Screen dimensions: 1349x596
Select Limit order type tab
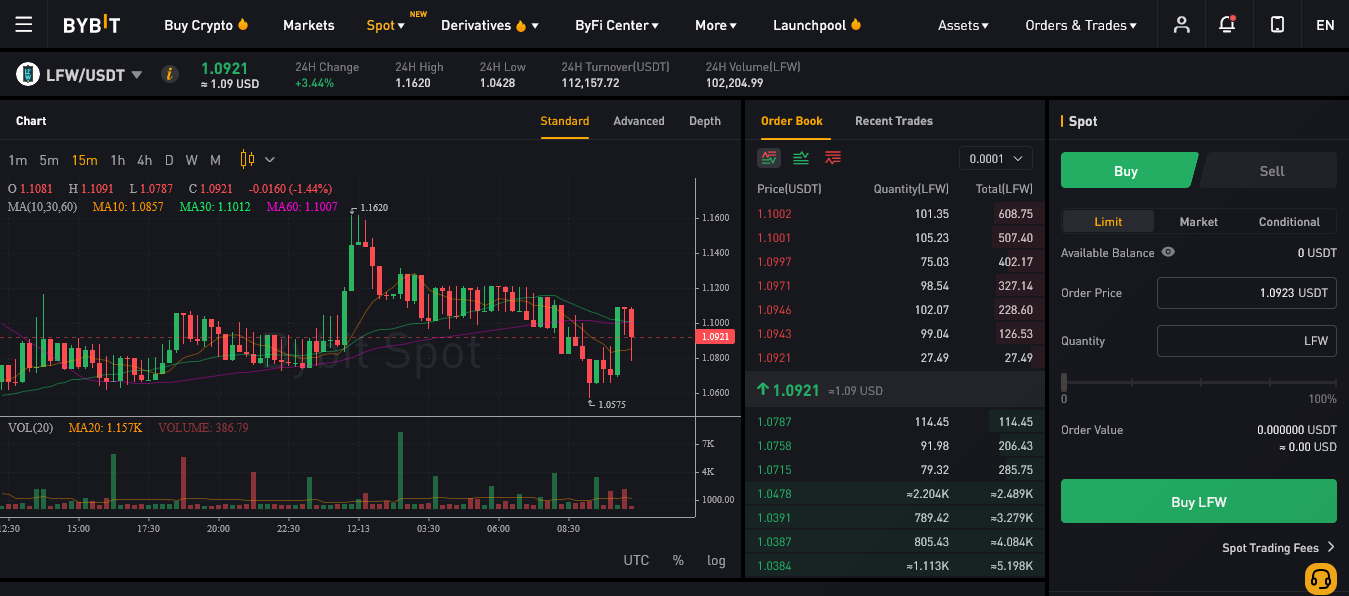1108,222
